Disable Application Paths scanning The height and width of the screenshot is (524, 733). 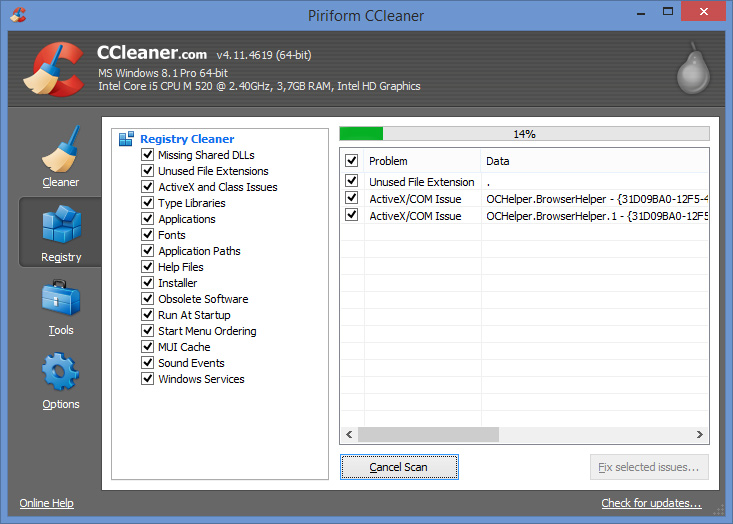[147, 250]
